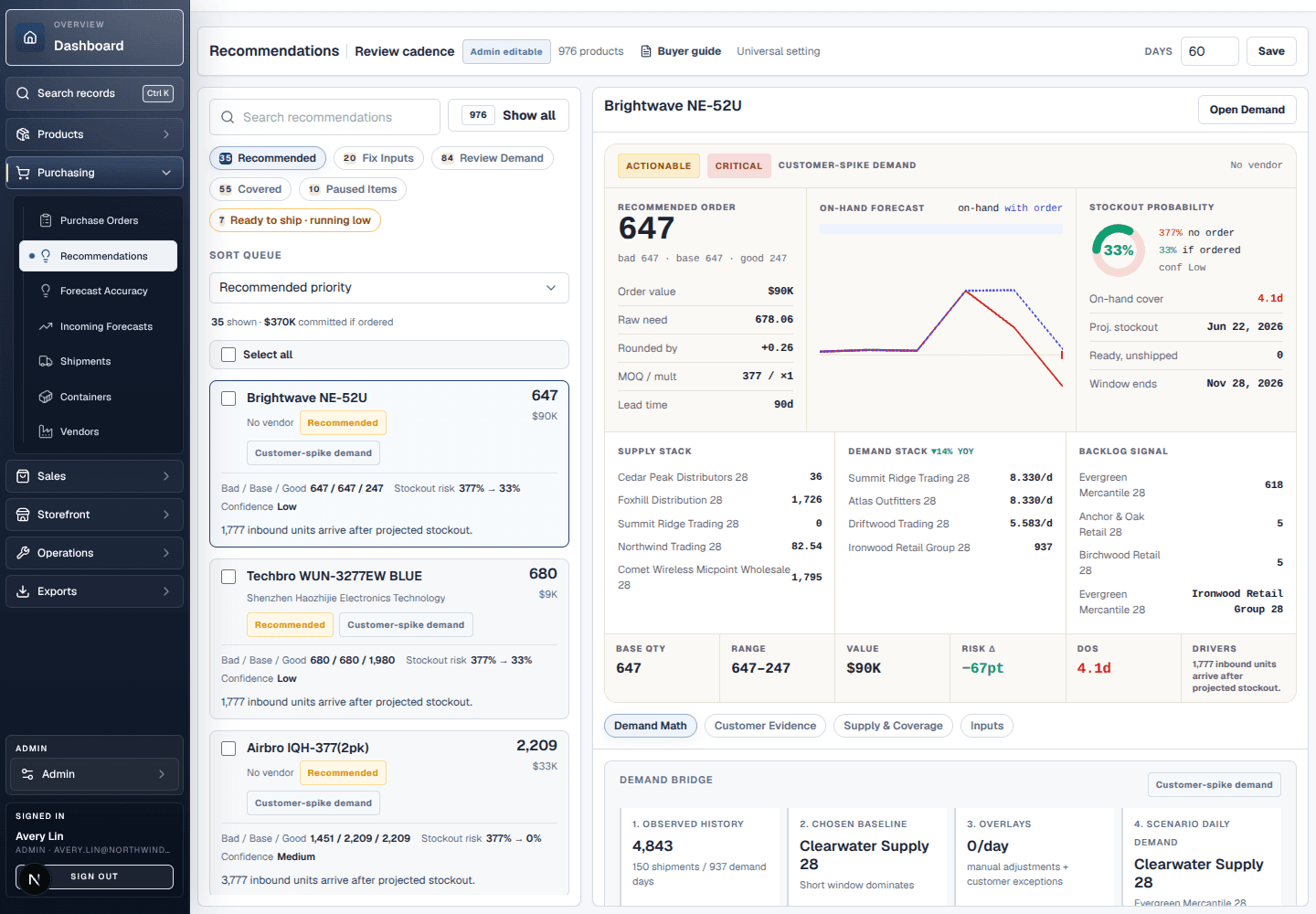This screenshot has width=1316, height=914.
Task: Click the Search records field
Action: [95, 93]
